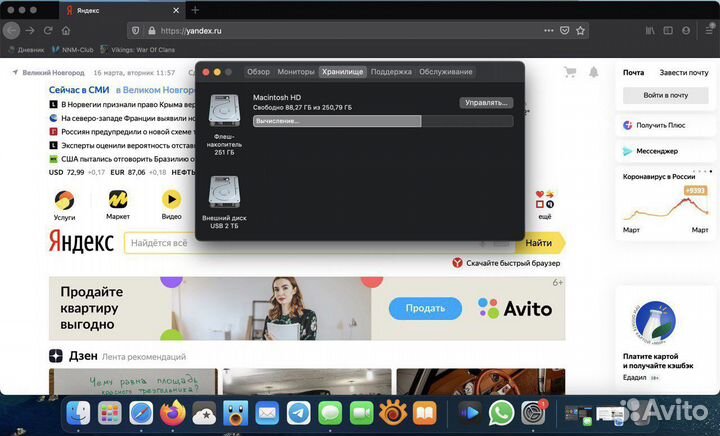Save page to Pocket
The width and height of the screenshot is (720, 436).
[565, 30]
